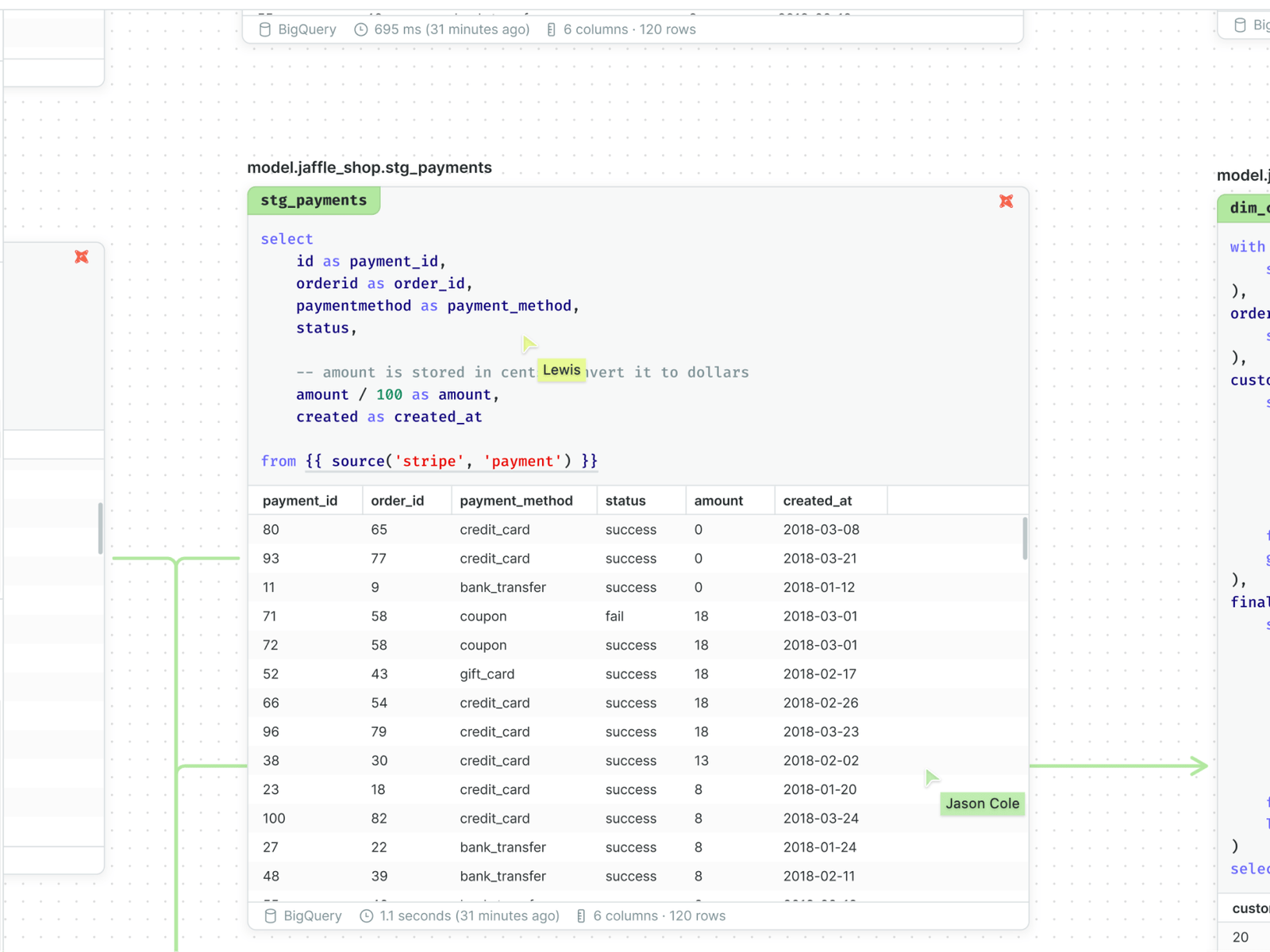Click the amount column header
Viewport: 1270px width, 952px height.
(x=718, y=500)
